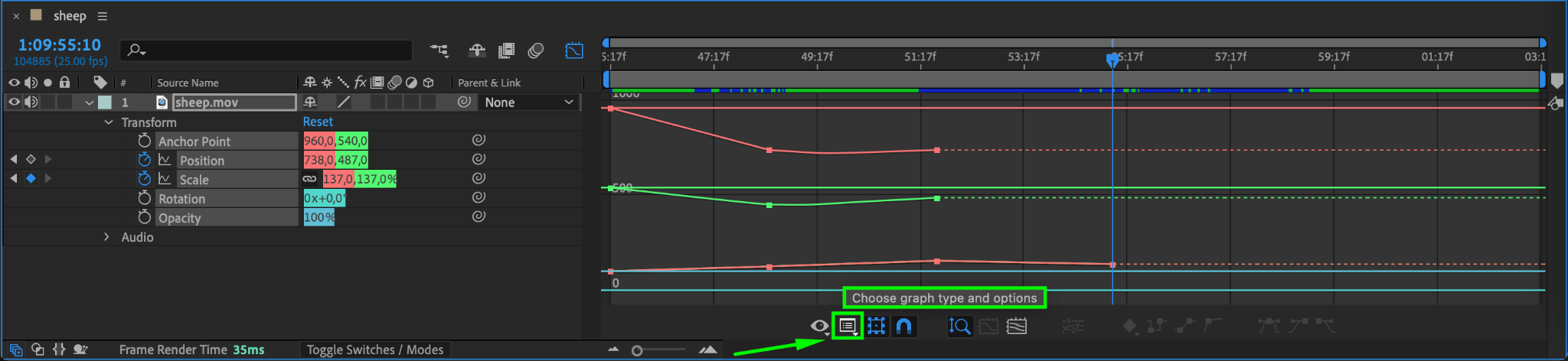
Task: Mute audio of sheep.mov layer
Action: click(31, 102)
